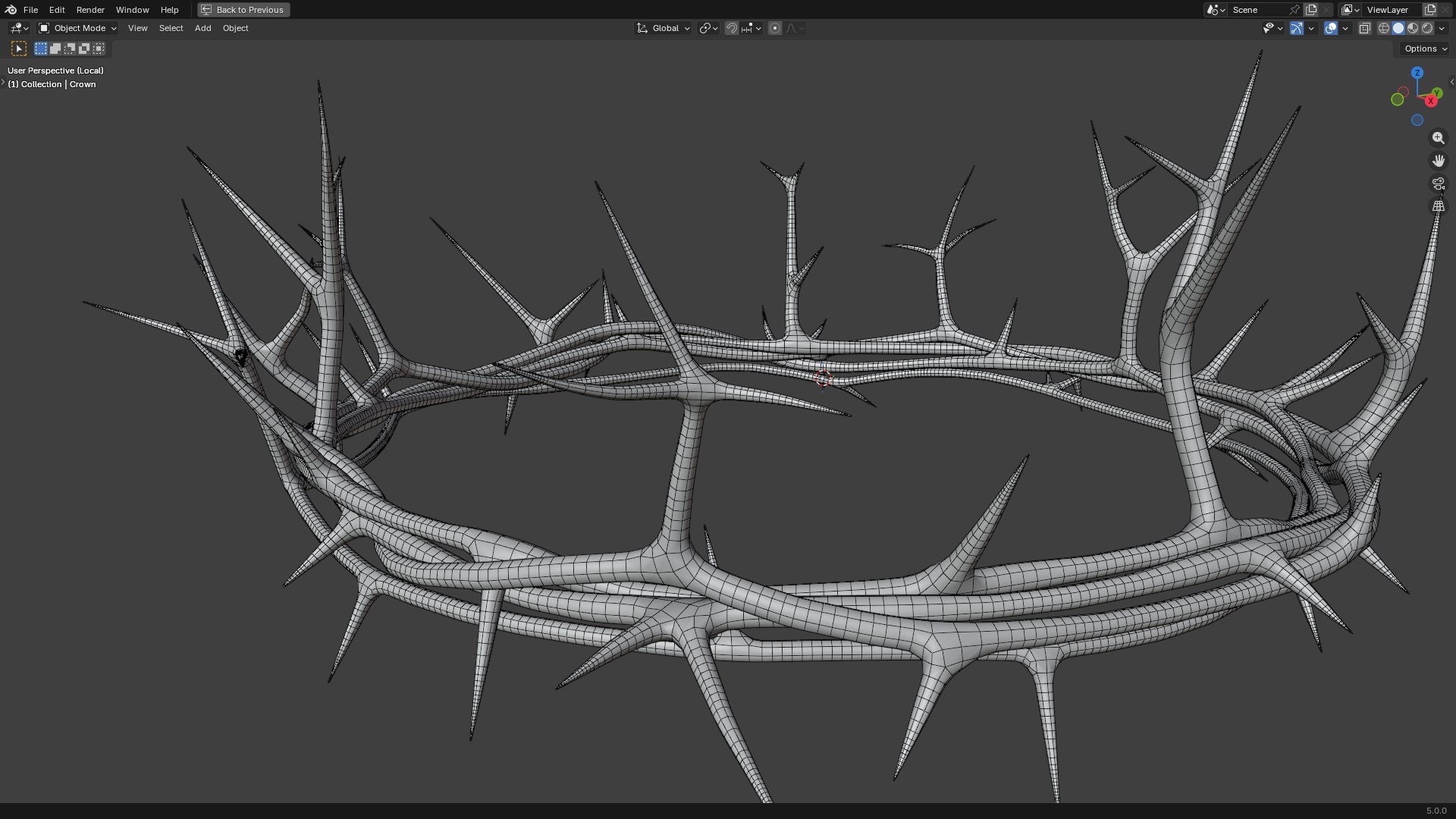Click the add view layer icon
This screenshot has width=1456, height=819.
tap(1430, 10)
